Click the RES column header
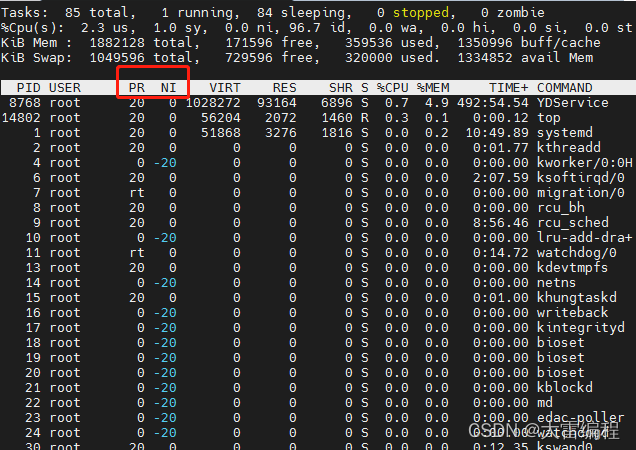 285,88
